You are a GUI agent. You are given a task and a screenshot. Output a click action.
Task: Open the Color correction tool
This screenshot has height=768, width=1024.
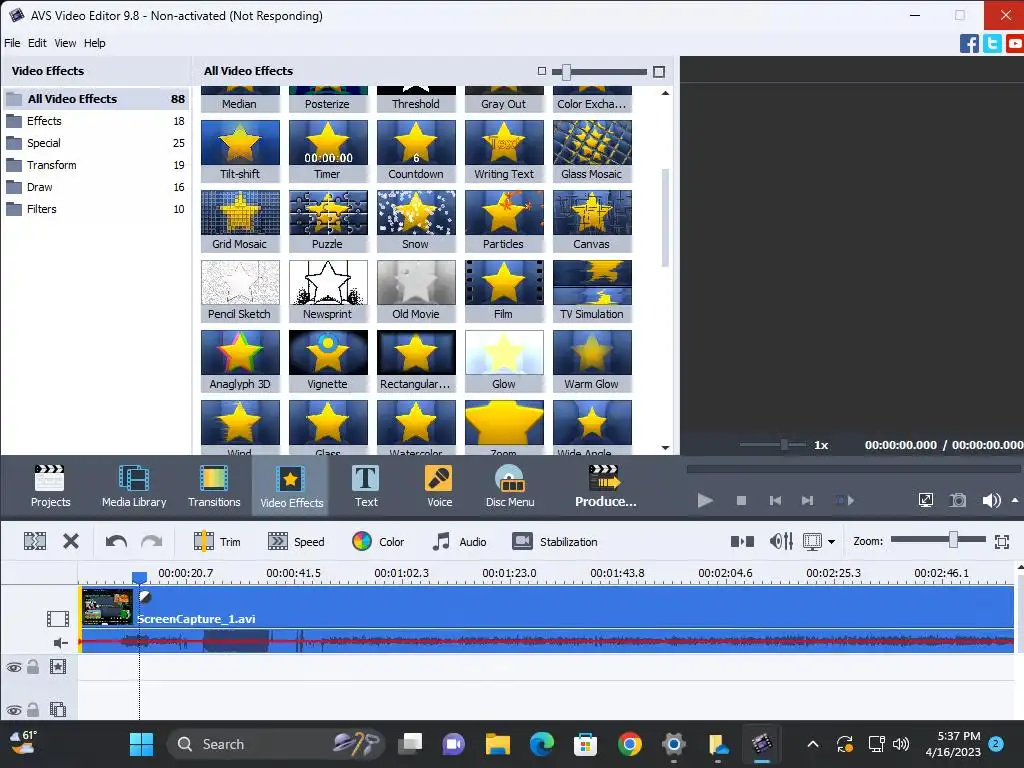[x=378, y=541]
